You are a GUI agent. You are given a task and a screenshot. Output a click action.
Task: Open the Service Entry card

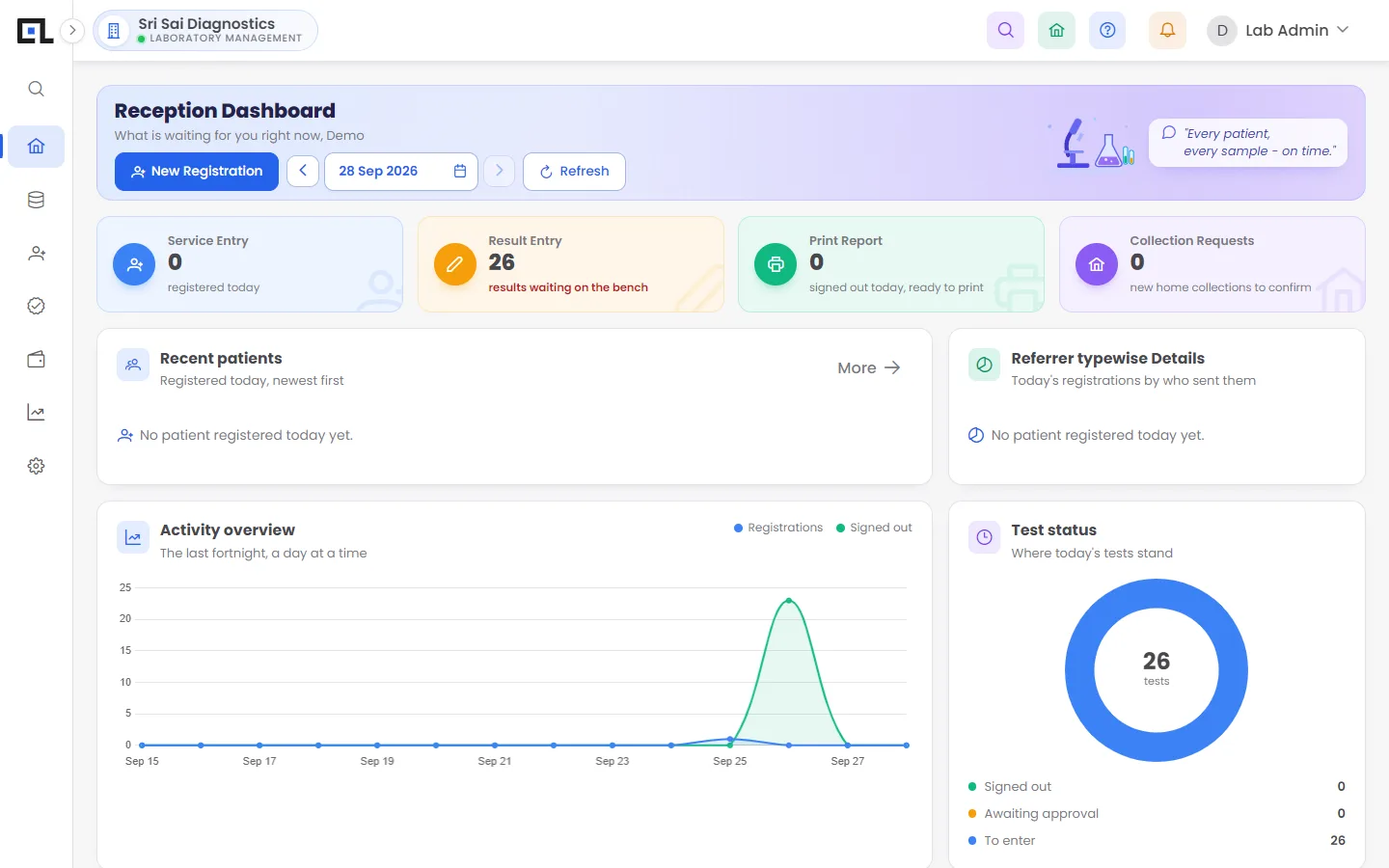click(250, 264)
